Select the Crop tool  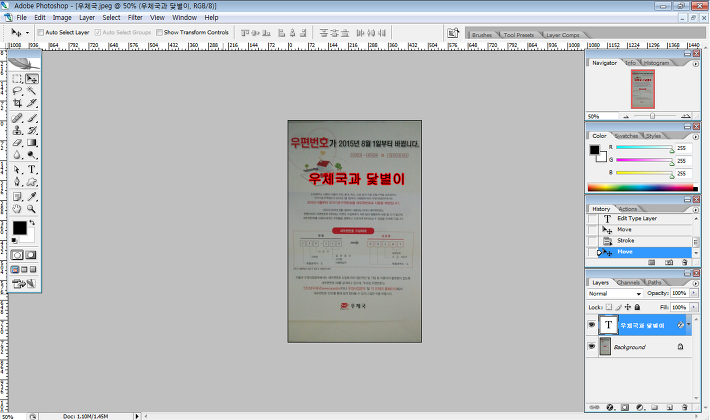coord(17,103)
